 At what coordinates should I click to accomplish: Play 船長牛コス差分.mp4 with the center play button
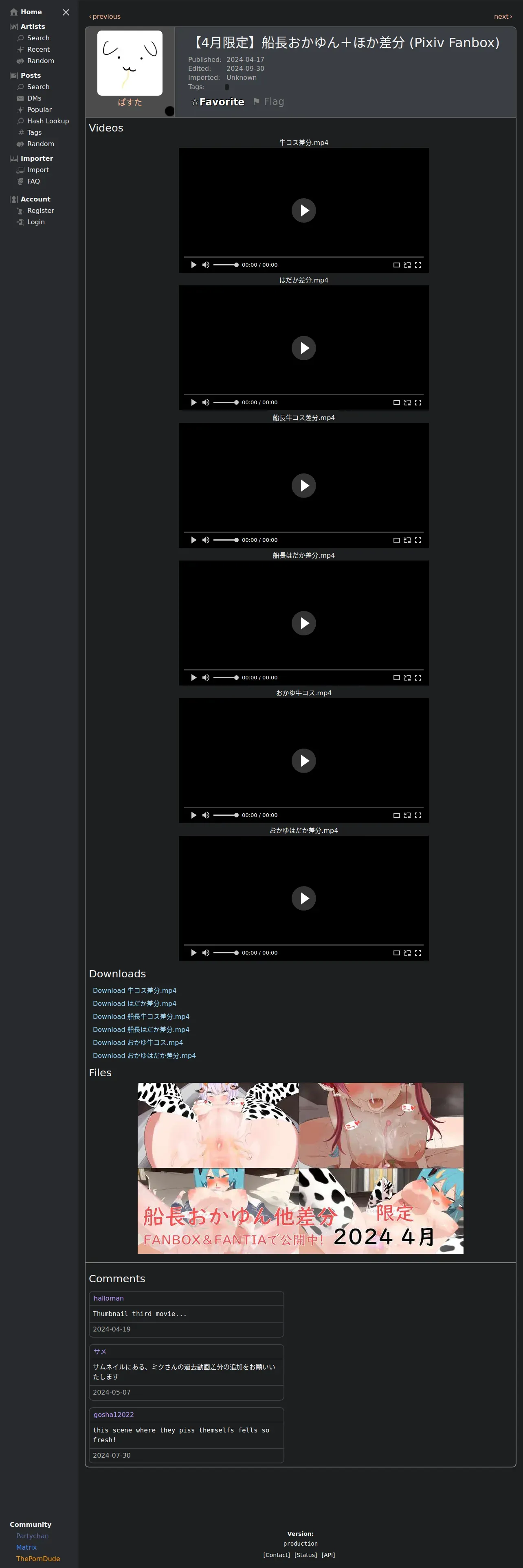tap(304, 486)
